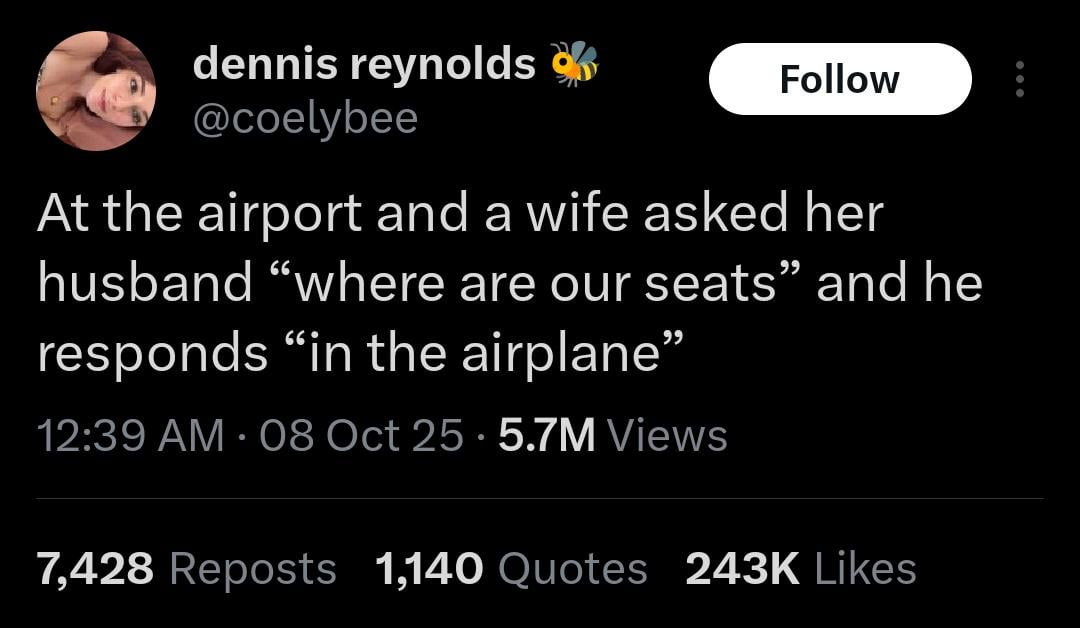This screenshot has height=628, width=1080.
Task: Open the Likes label link
Action: 866,569
